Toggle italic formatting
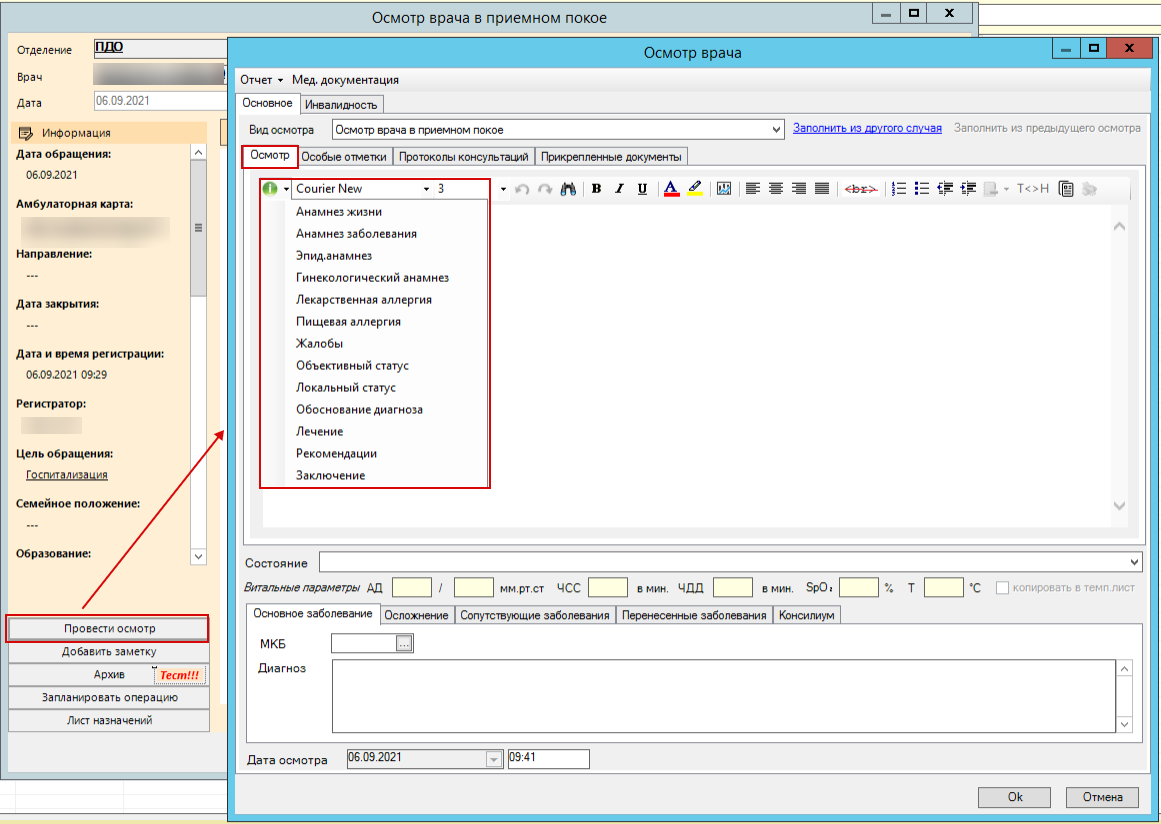Image resolution: width=1161 pixels, height=824 pixels. click(x=619, y=190)
